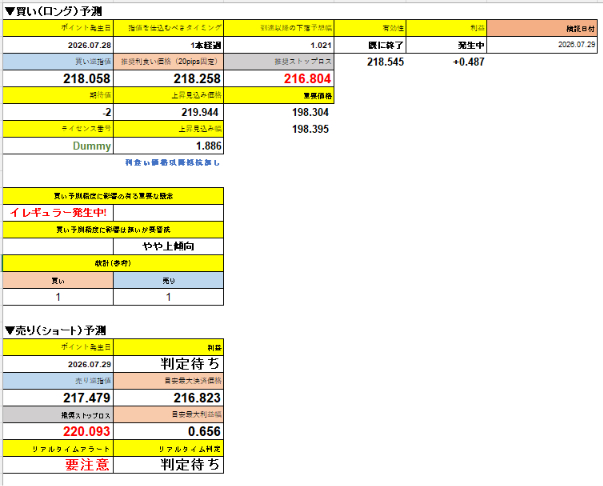
Task: Select the gray '推奨ストップロス' header in short section
Action: click(58, 414)
